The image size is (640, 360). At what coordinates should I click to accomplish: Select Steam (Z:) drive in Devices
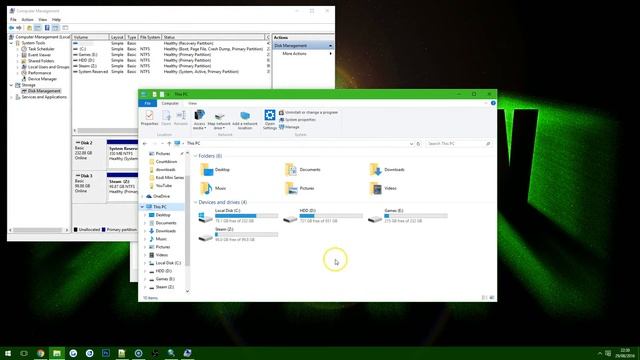point(238,234)
